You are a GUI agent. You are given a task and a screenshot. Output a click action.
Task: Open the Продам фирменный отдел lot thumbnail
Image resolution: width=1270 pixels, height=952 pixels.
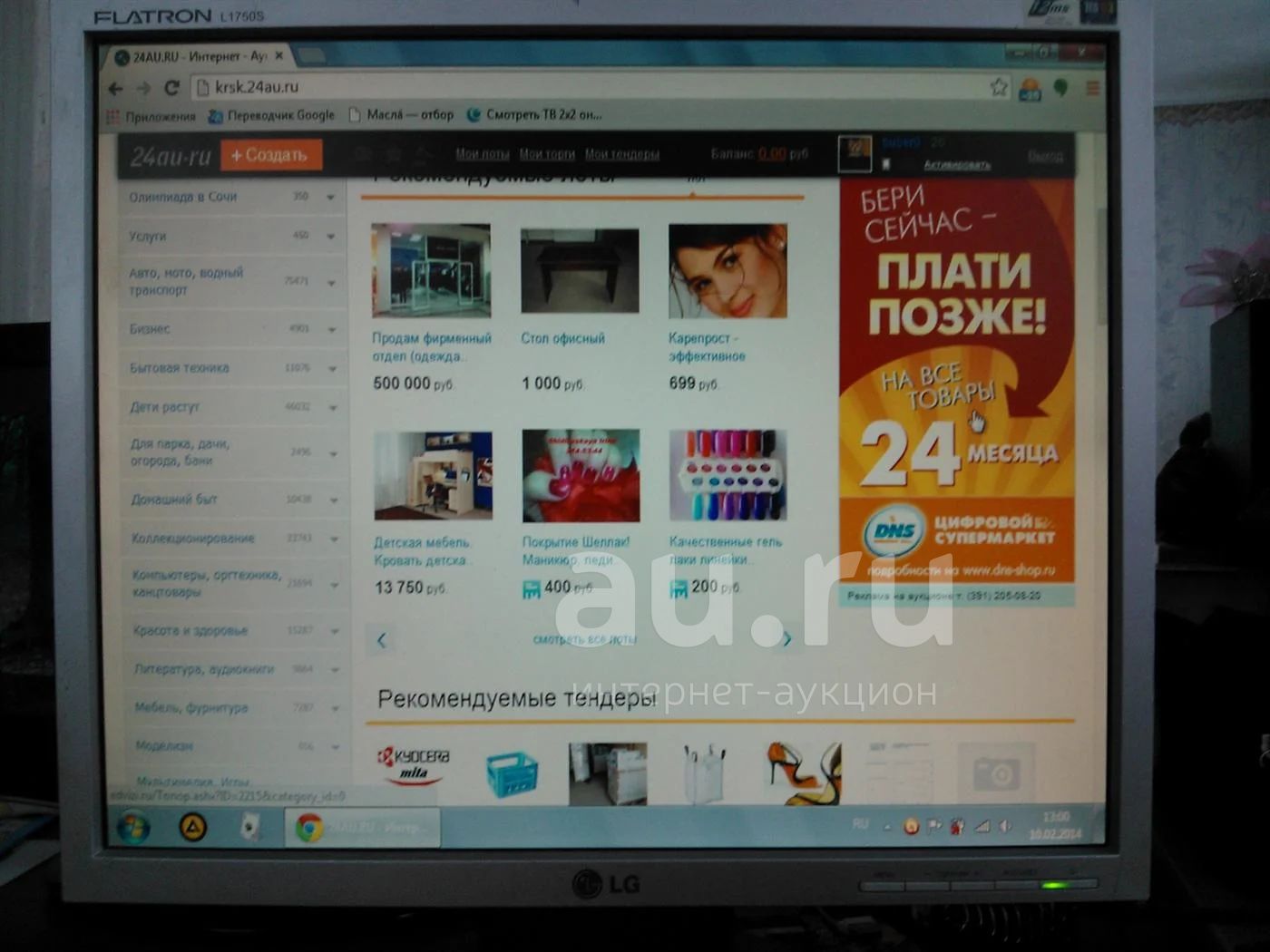click(431, 270)
